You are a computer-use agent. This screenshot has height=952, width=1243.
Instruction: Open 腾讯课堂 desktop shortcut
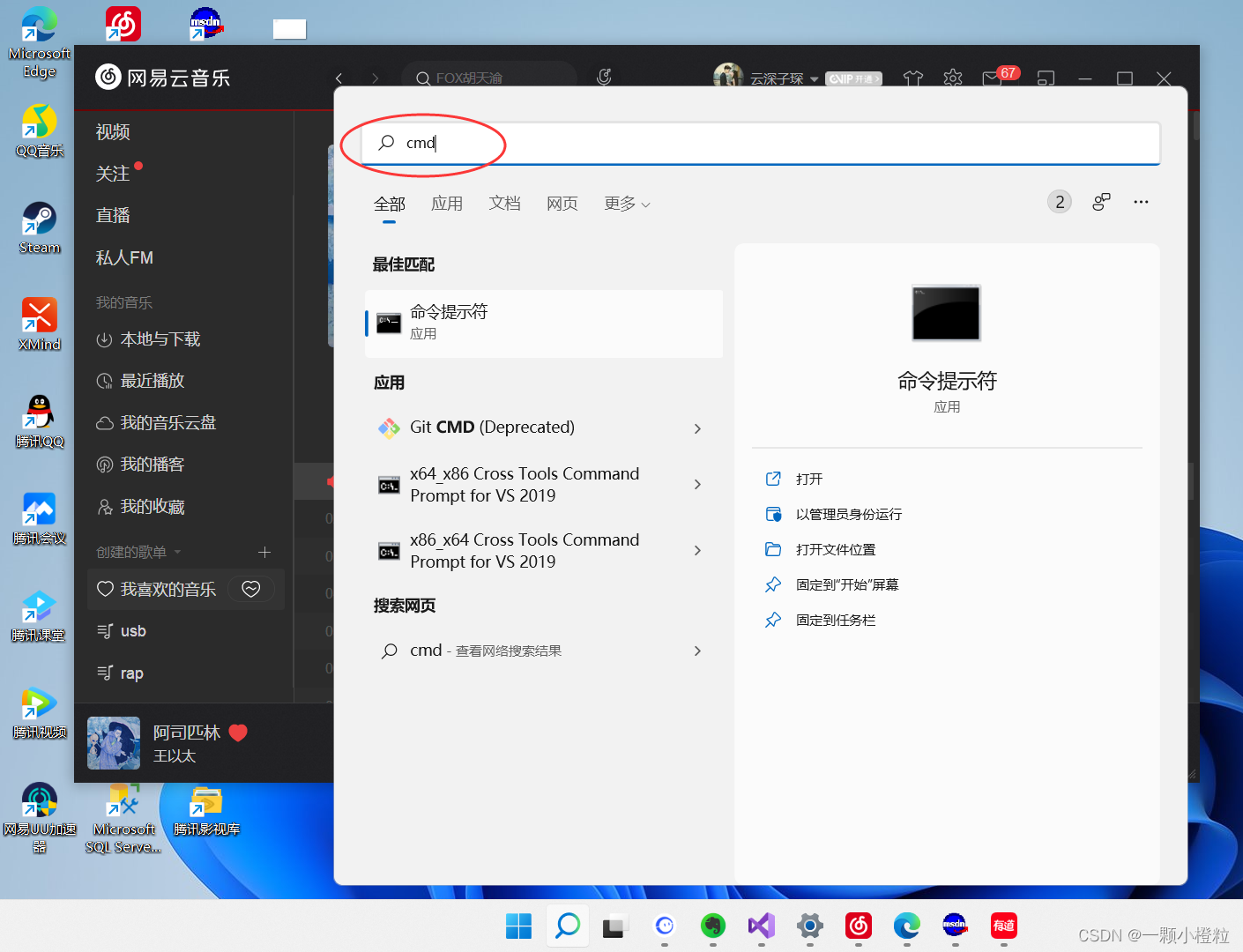click(x=39, y=615)
